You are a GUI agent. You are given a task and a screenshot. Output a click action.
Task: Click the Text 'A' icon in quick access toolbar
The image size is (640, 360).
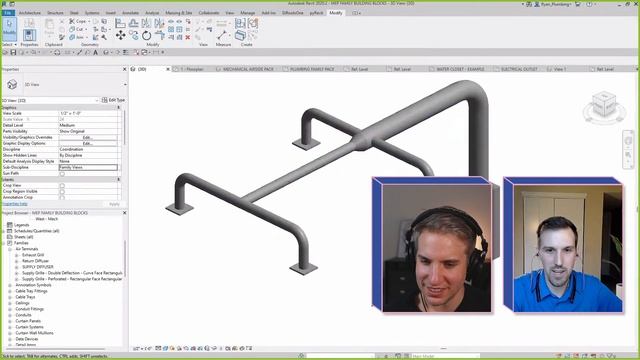tap(96, 52)
